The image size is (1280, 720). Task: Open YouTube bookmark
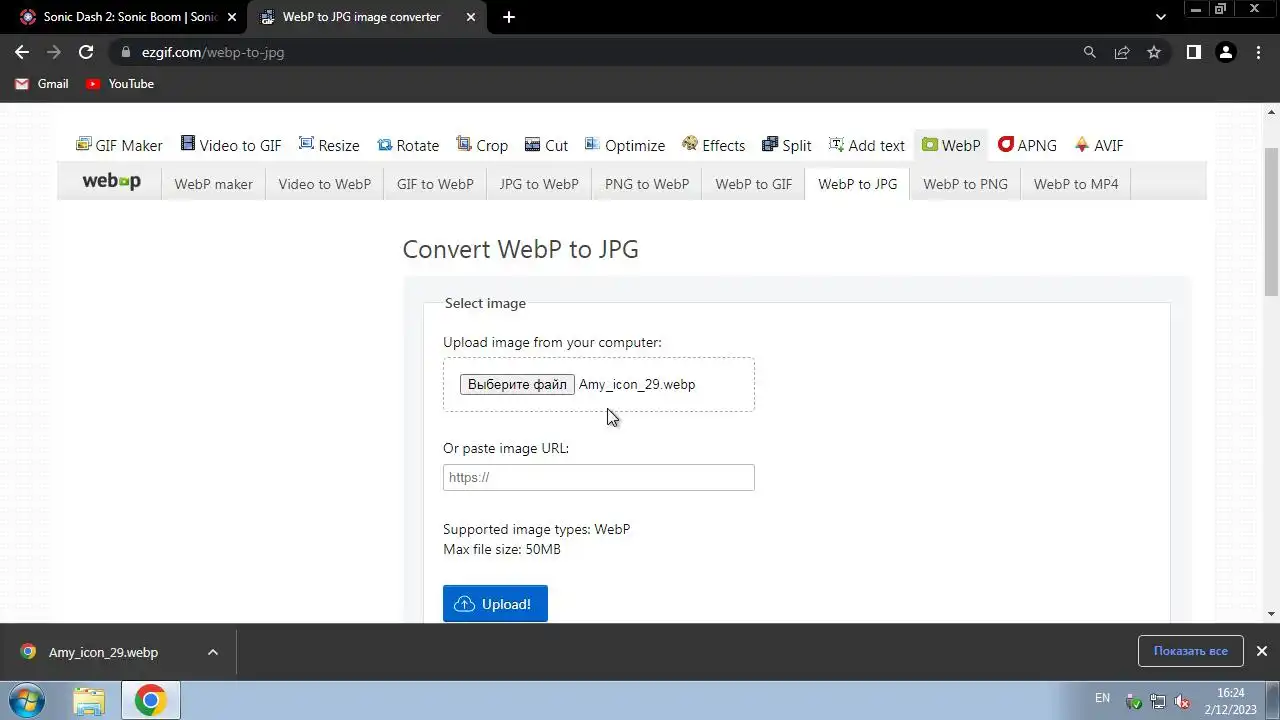[x=120, y=84]
